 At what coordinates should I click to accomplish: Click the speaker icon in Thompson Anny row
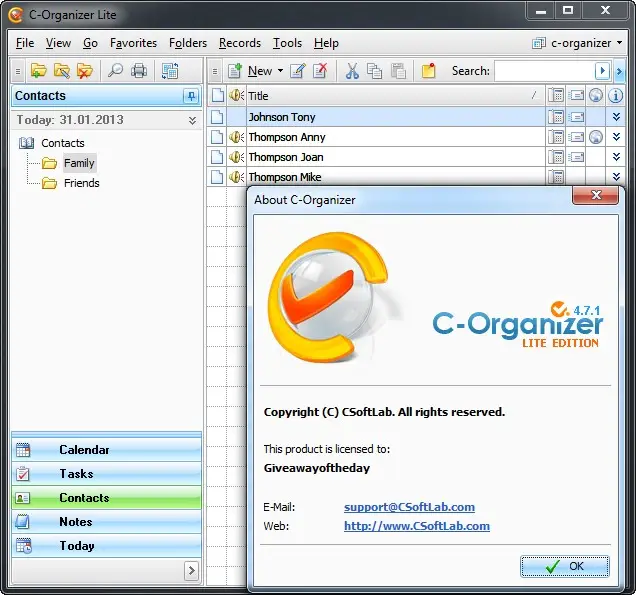236,137
